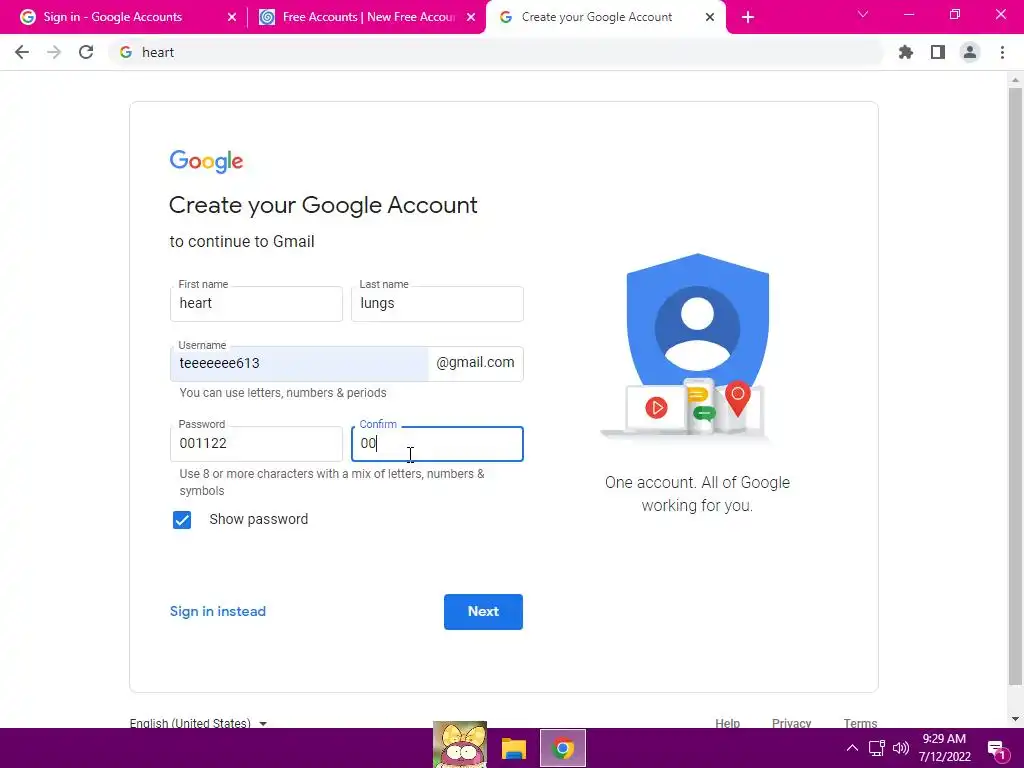Open the Help link
Viewport: 1024px width, 768px height.
click(x=727, y=723)
